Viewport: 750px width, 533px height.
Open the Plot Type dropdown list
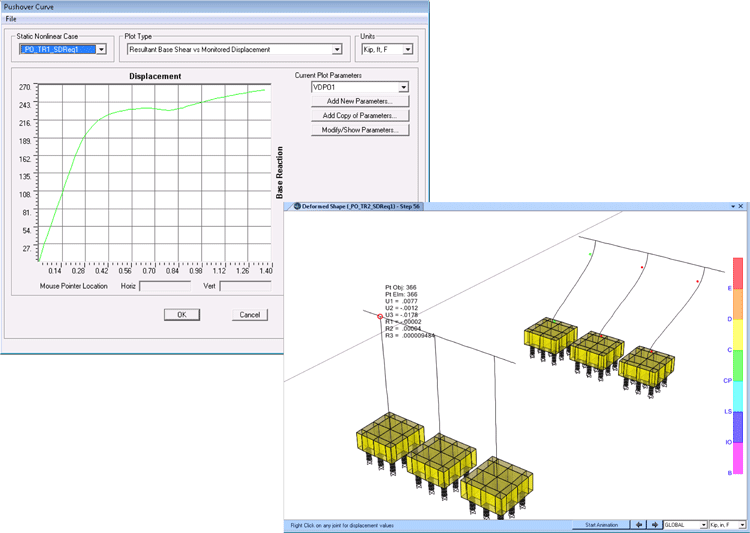click(337, 49)
